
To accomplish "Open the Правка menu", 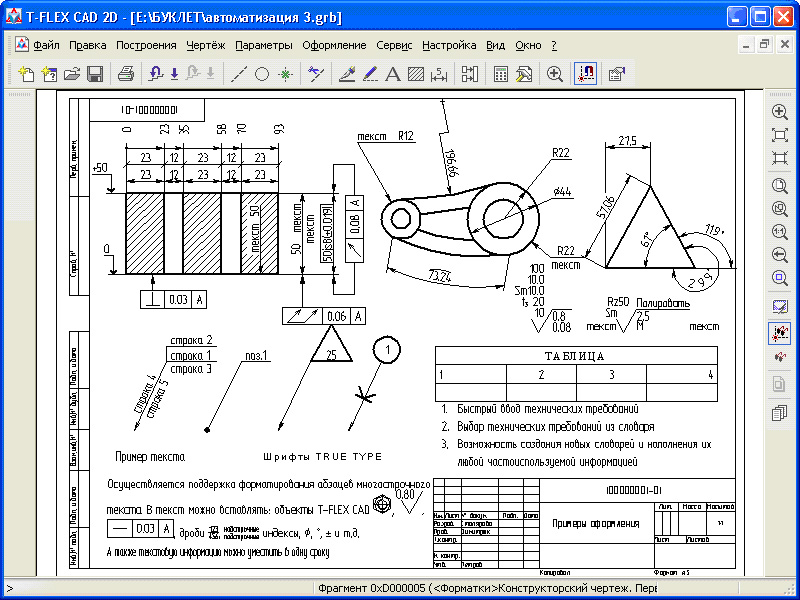I will point(88,45).
